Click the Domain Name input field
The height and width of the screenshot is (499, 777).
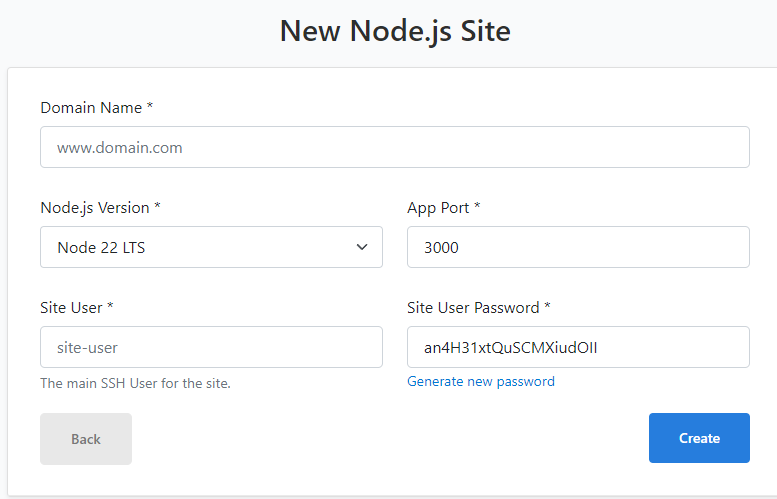click(x=394, y=147)
